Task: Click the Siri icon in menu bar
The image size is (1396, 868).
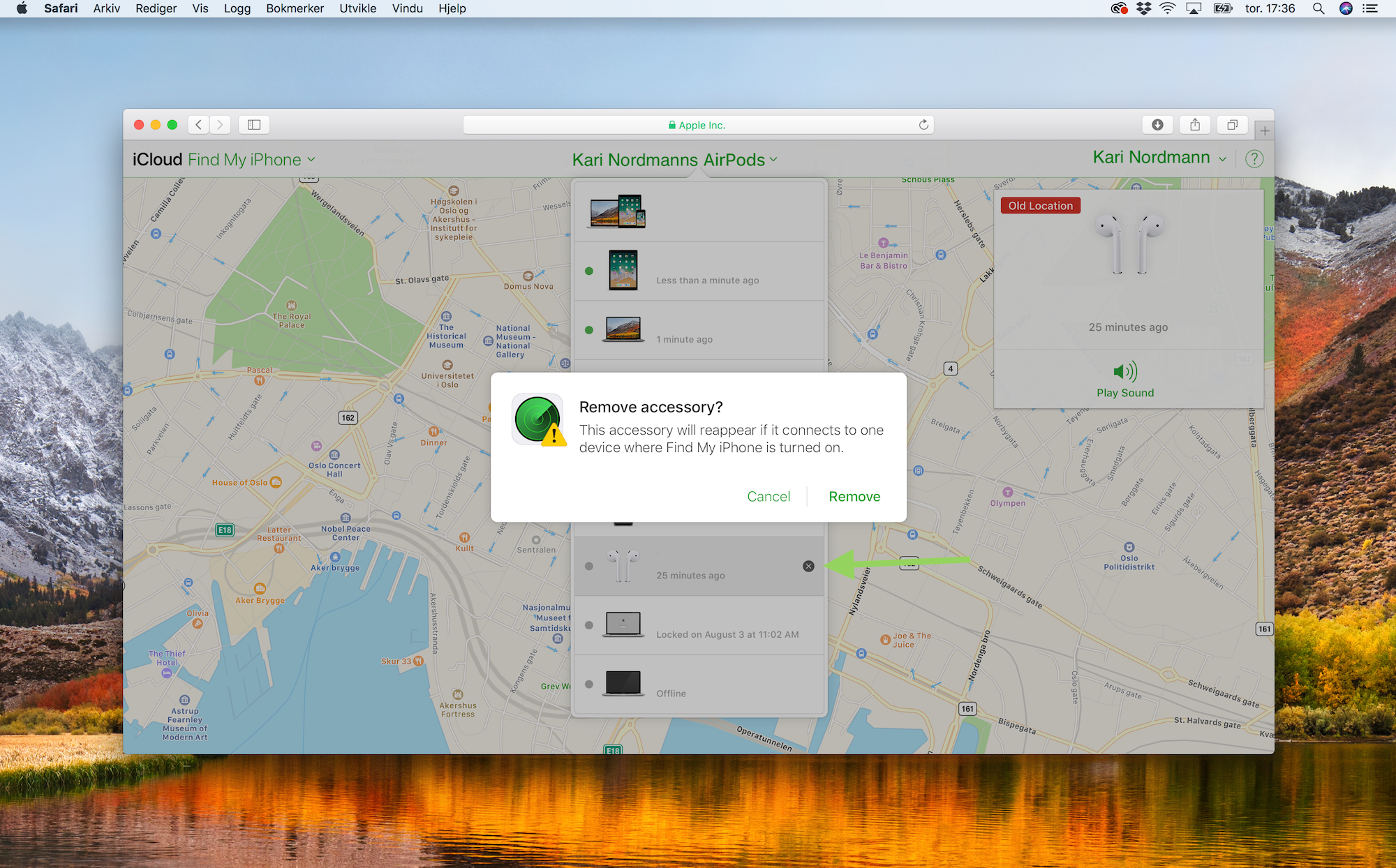Action: pyautogui.click(x=1346, y=8)
